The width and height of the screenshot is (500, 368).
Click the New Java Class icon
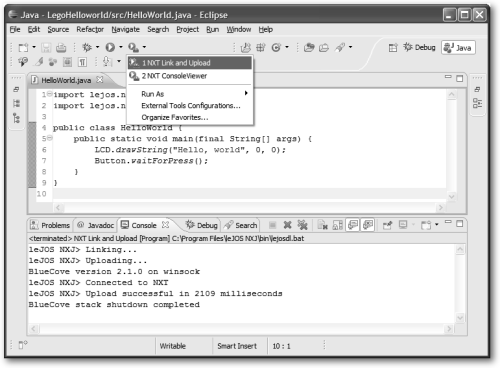[x=276, y=48]
